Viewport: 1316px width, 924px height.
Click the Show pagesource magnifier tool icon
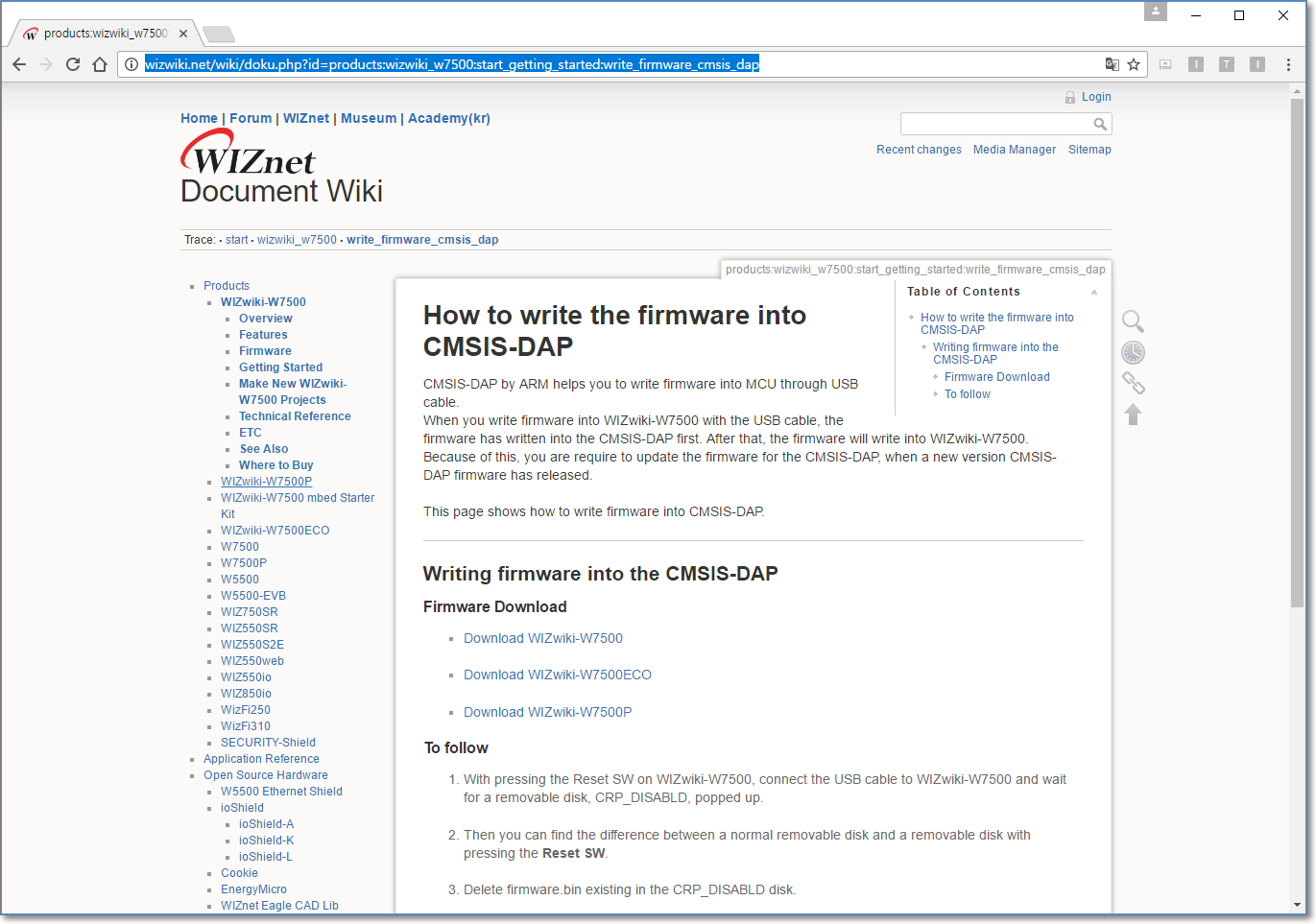click(x=1134, y=321)
